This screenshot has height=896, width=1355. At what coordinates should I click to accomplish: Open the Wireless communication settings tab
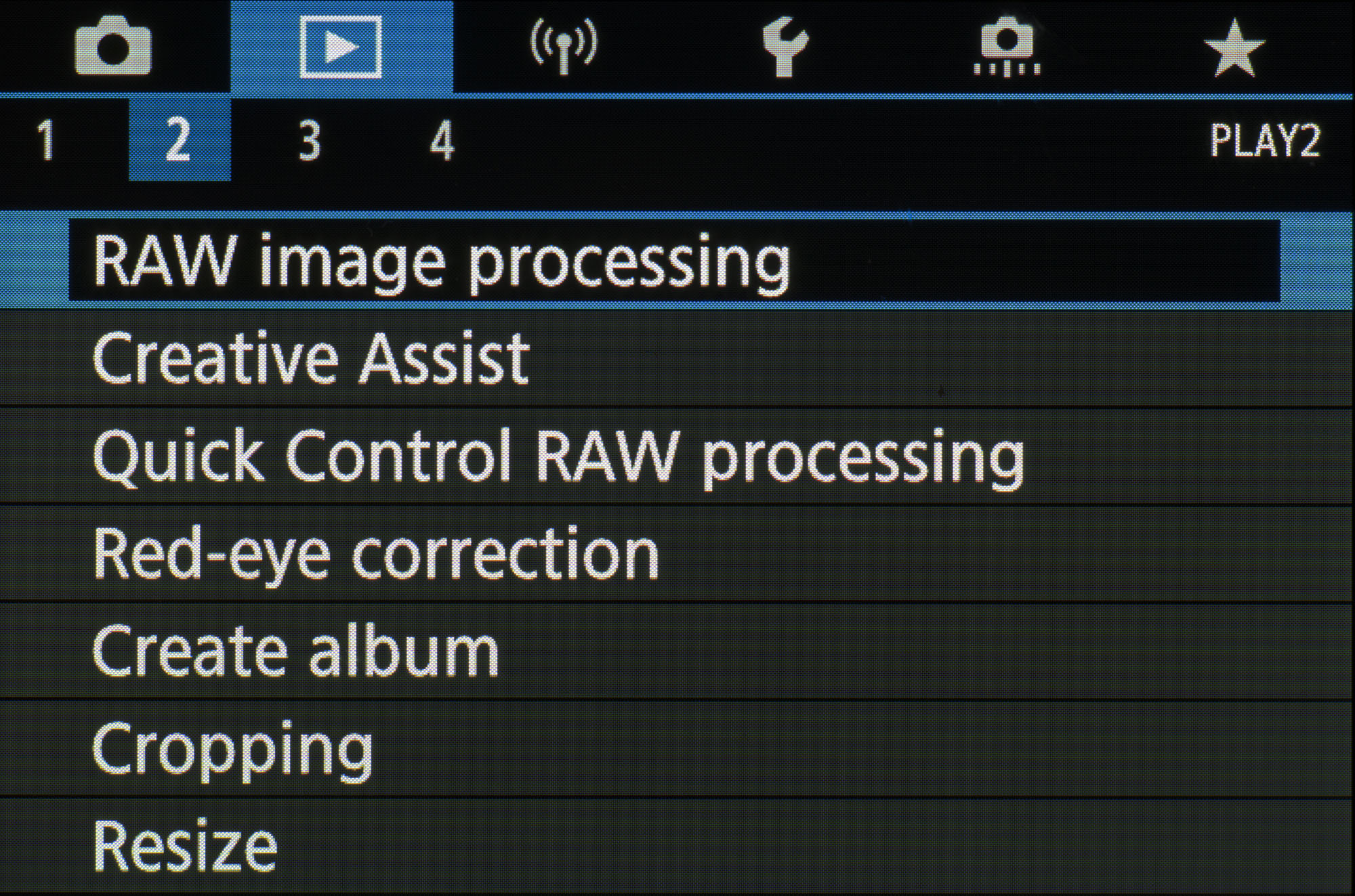[563, 46]
